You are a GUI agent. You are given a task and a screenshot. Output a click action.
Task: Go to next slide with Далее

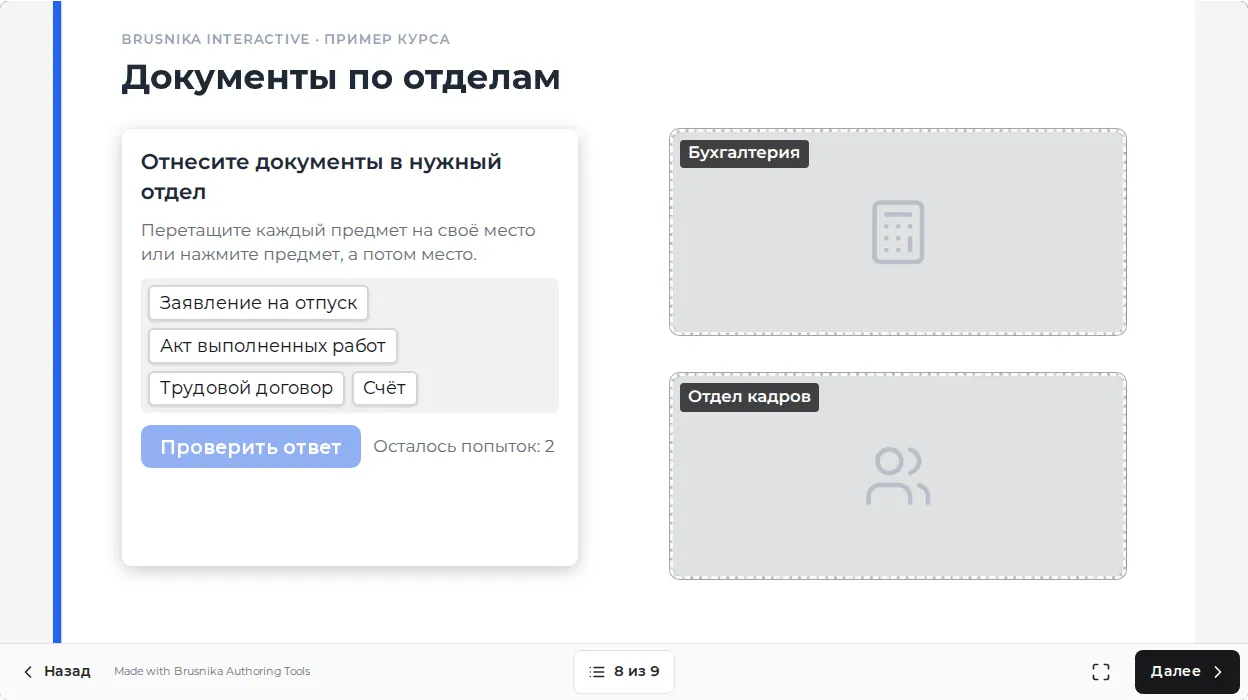[x=1187, y=672]
